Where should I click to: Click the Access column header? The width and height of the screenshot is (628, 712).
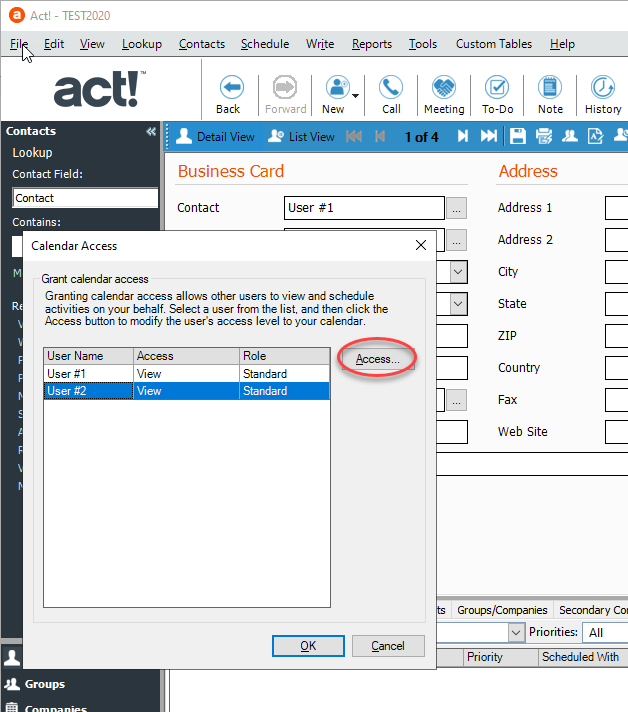(186, 356)
